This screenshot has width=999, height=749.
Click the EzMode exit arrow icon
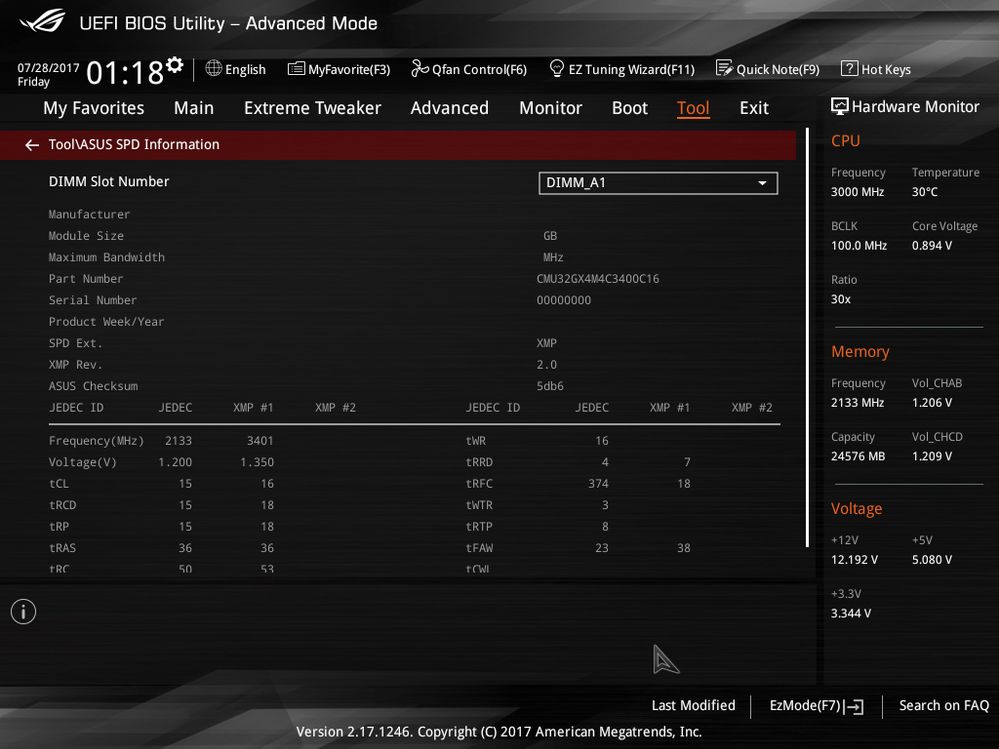pyautogui.click(x=854, y=706)
